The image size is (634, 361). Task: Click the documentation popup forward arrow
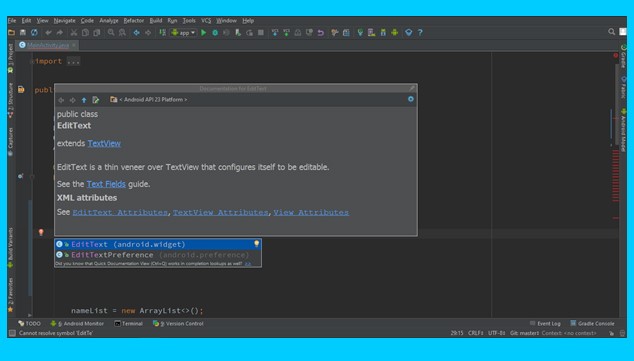pos(72,100)
